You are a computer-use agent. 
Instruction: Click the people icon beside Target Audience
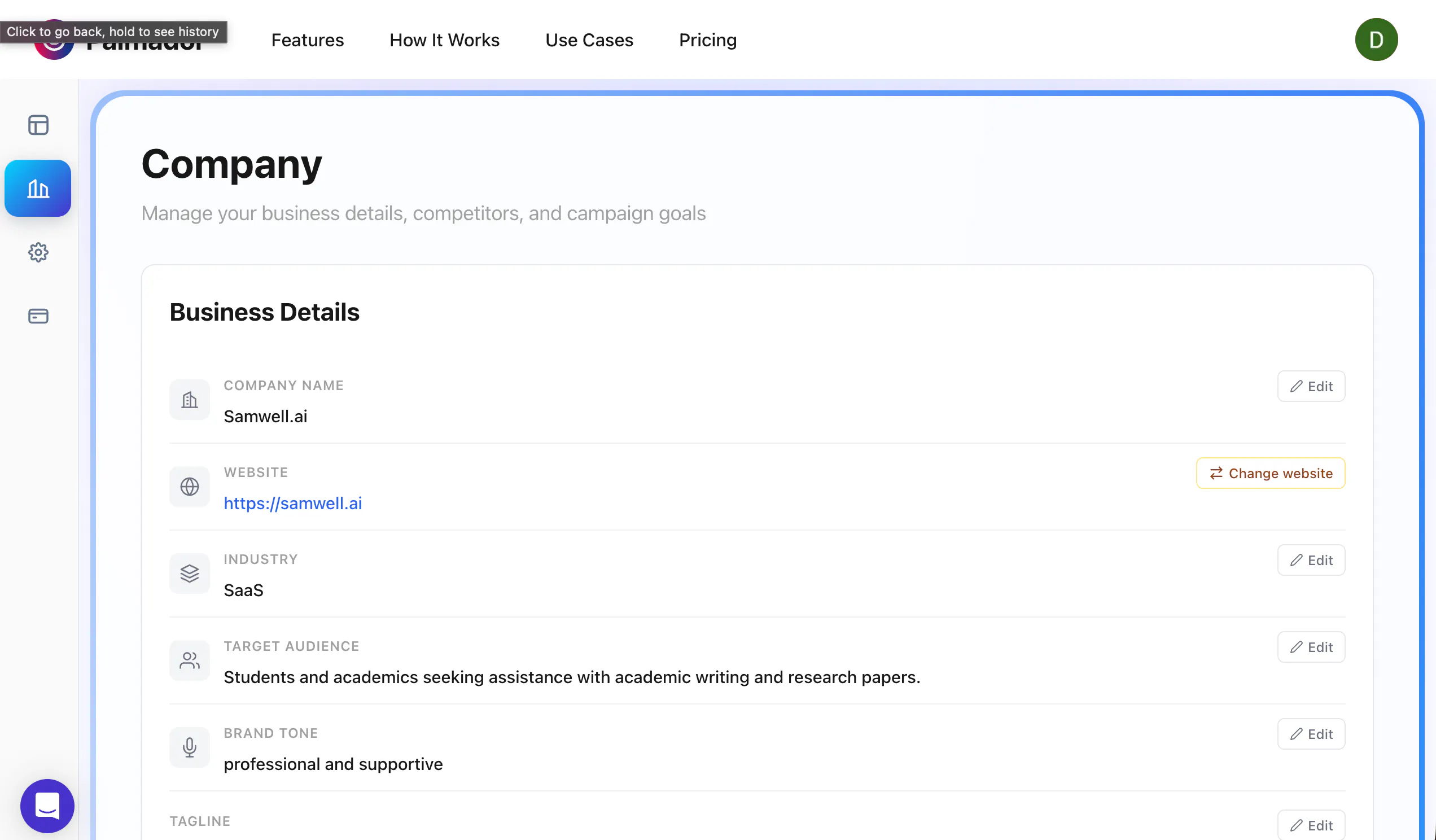pyautogui.click(x=190, y=660)
